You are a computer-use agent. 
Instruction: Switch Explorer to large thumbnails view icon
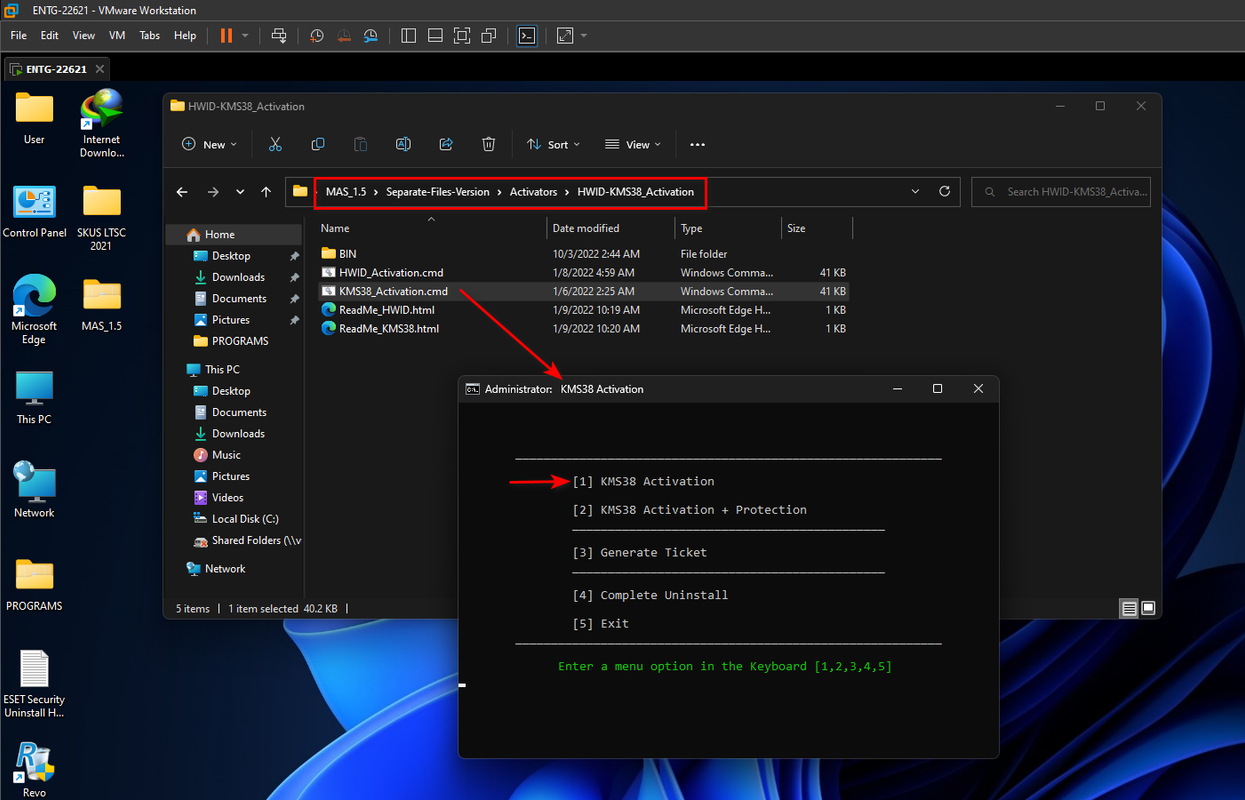[1149, 608]
